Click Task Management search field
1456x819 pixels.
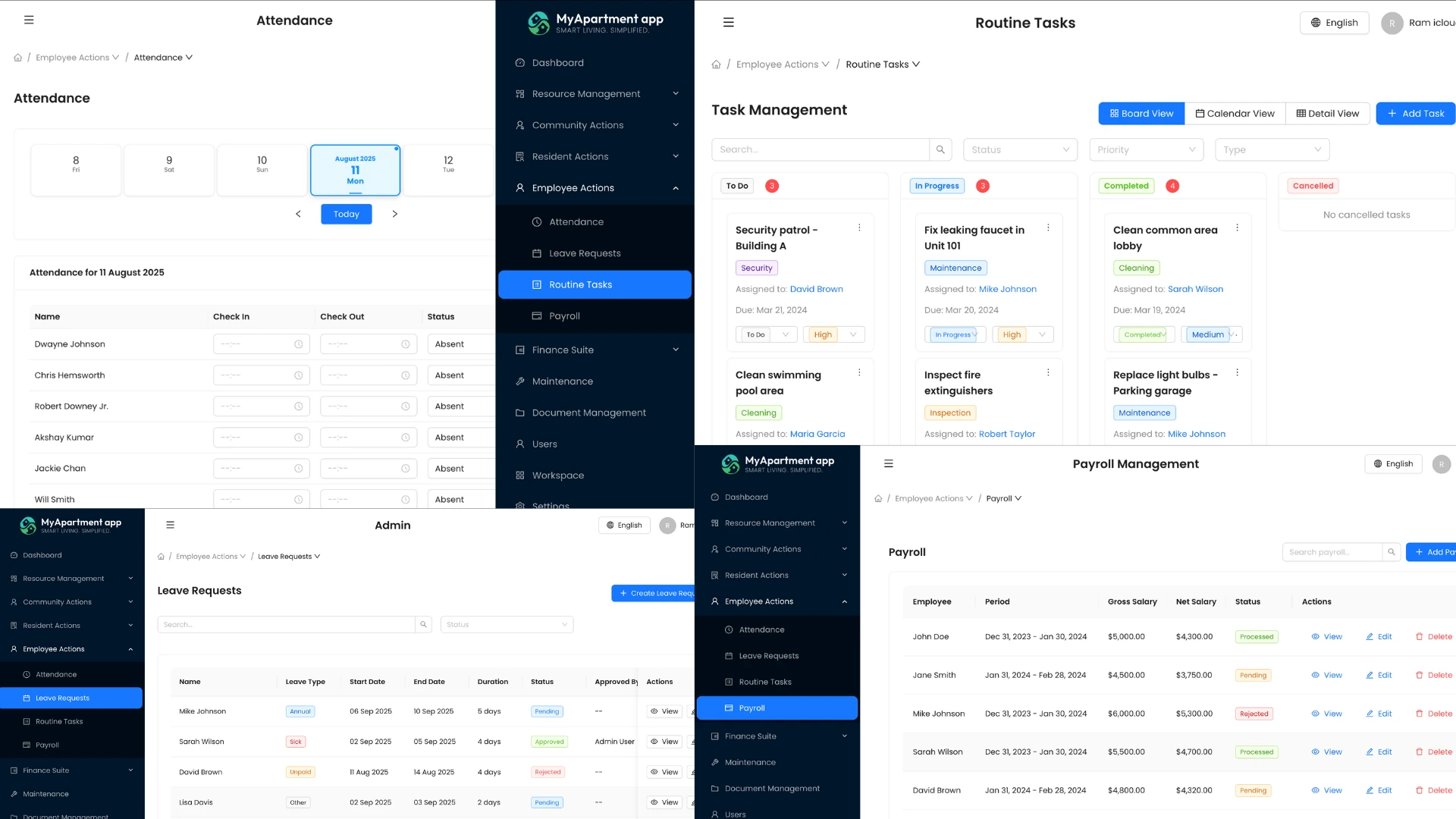point(821,149)
